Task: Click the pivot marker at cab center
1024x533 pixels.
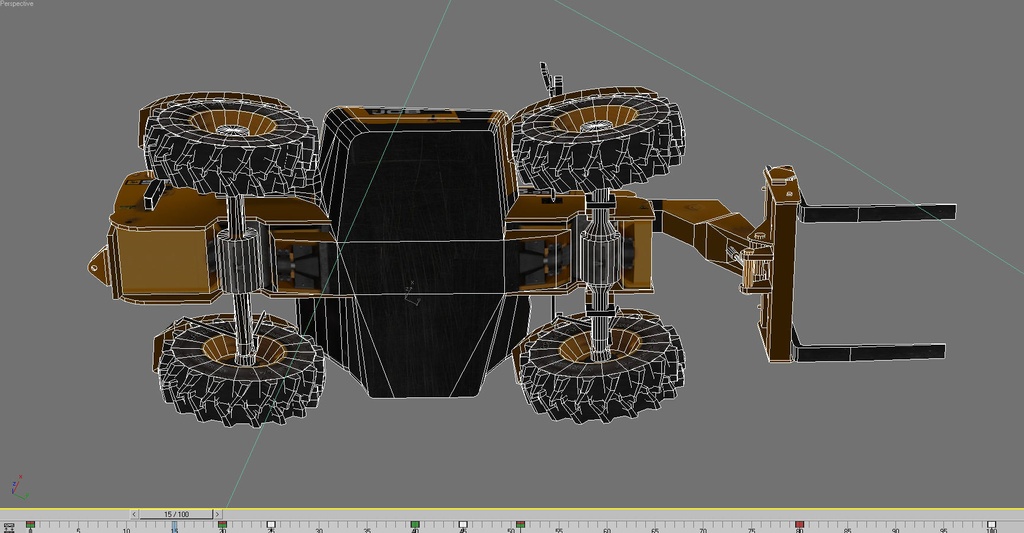Action: 409,292
